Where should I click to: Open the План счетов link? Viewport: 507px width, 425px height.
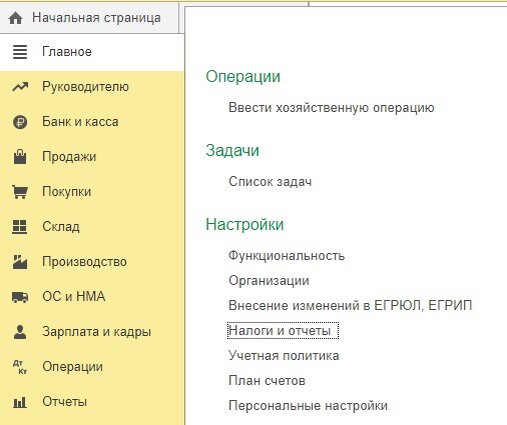pos(267,380)
